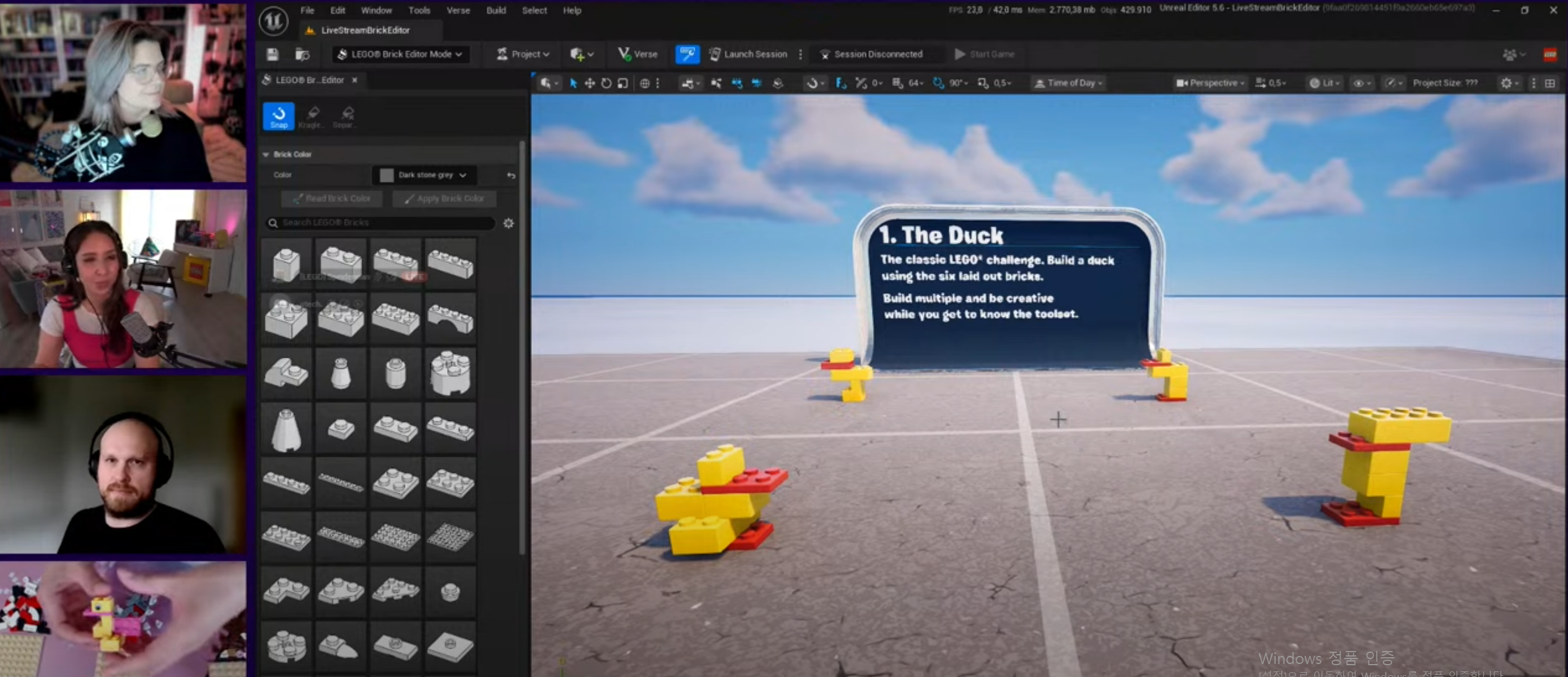Click Read Brick Color
Screen dimensions: 1568x677
coord(331,199)
